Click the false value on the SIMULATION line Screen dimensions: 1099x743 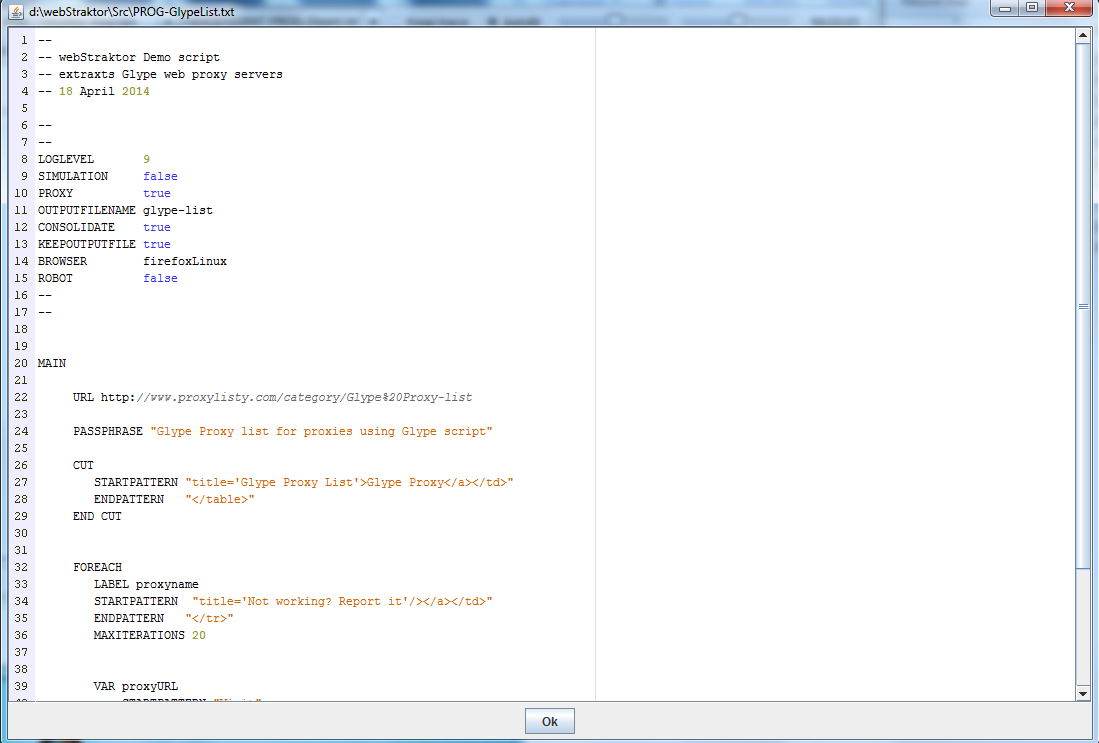(x=160, y=176)
